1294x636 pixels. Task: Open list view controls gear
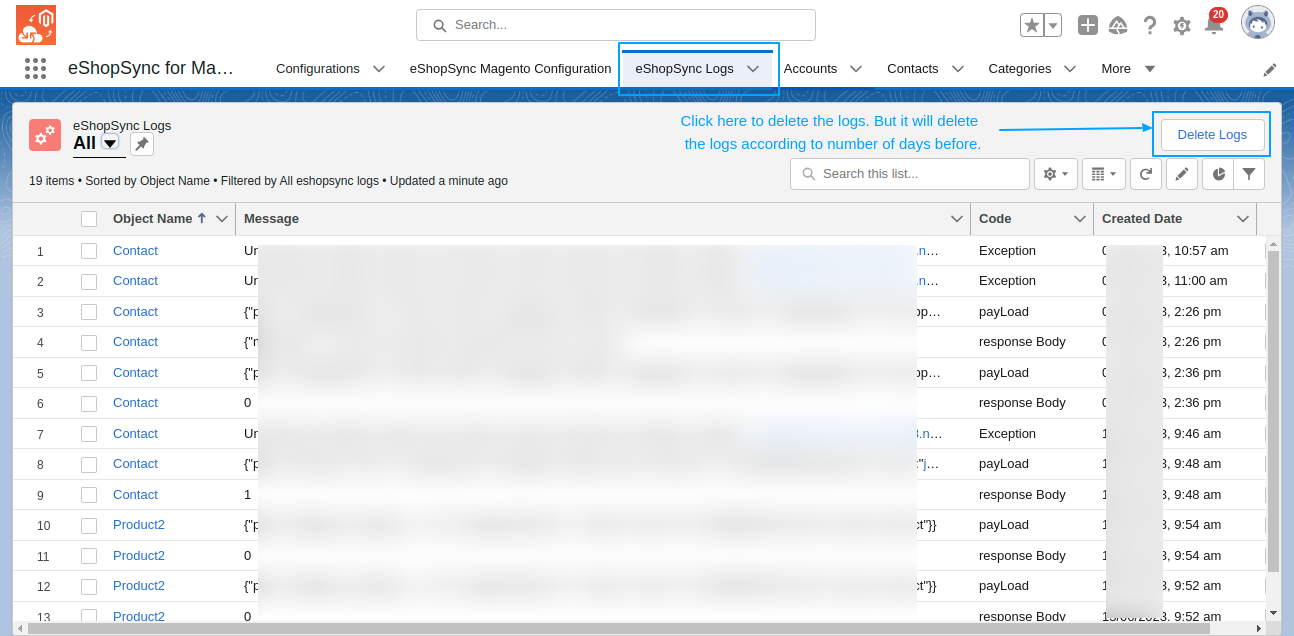click(x=1056, y=174)
